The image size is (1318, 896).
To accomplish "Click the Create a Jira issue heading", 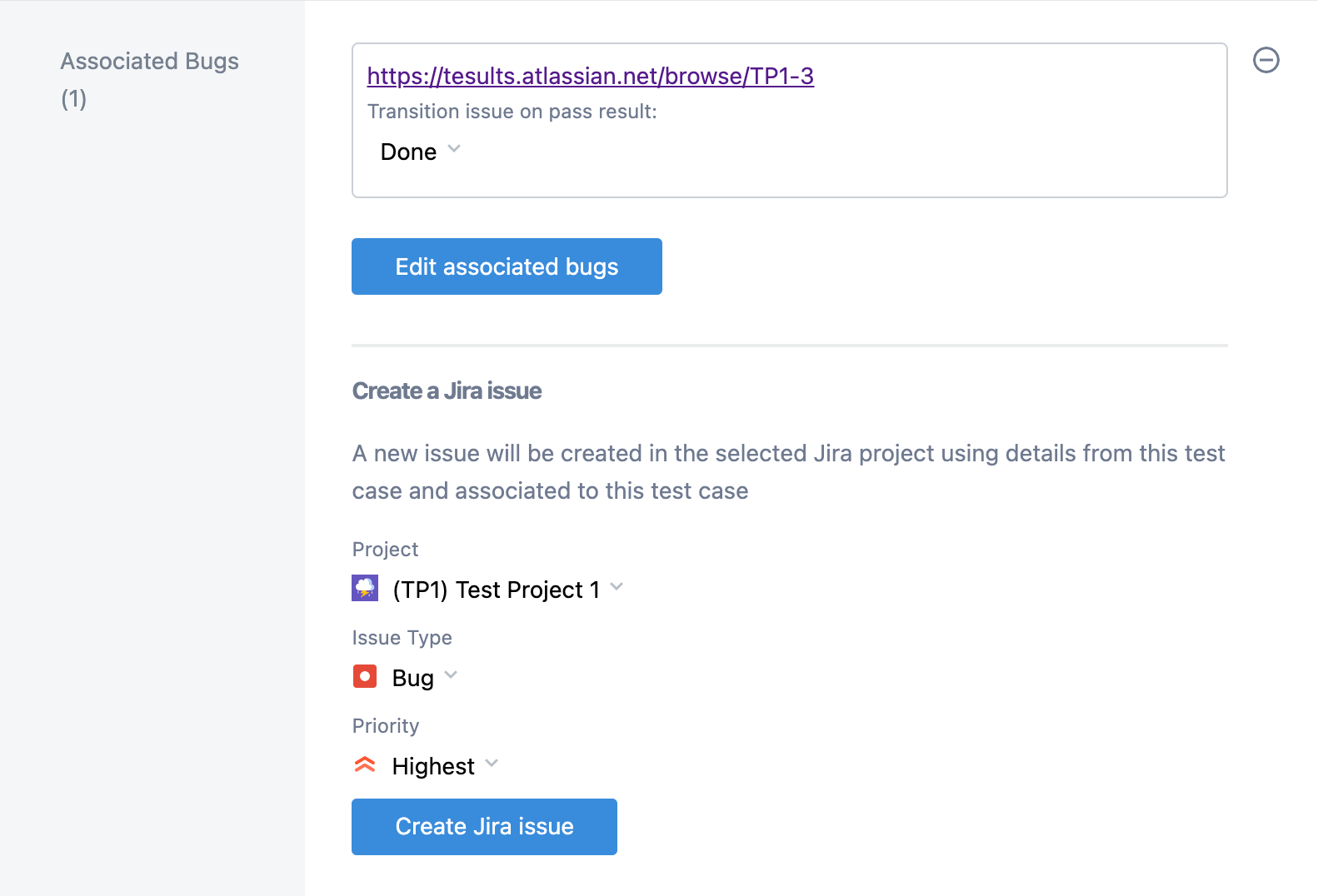I will click(x=447, y=391).
